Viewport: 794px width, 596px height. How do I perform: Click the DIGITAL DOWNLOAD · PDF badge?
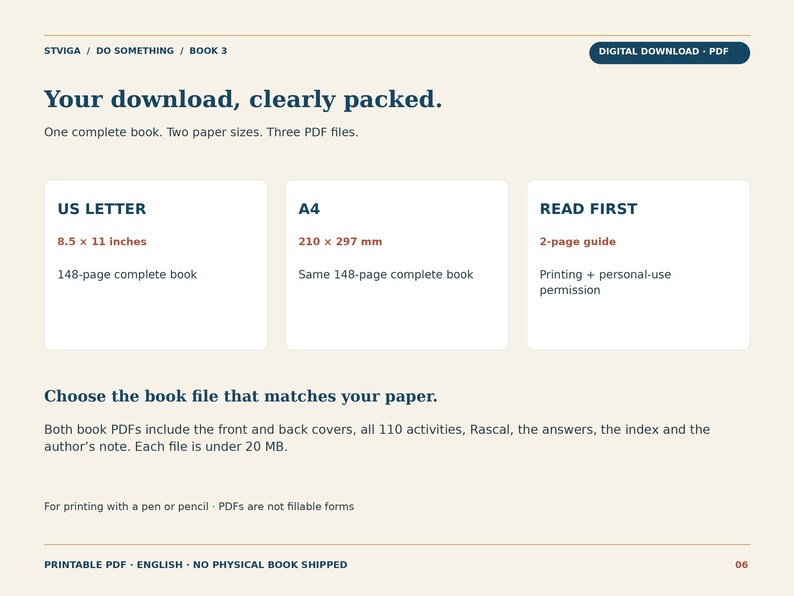point(669,53)
